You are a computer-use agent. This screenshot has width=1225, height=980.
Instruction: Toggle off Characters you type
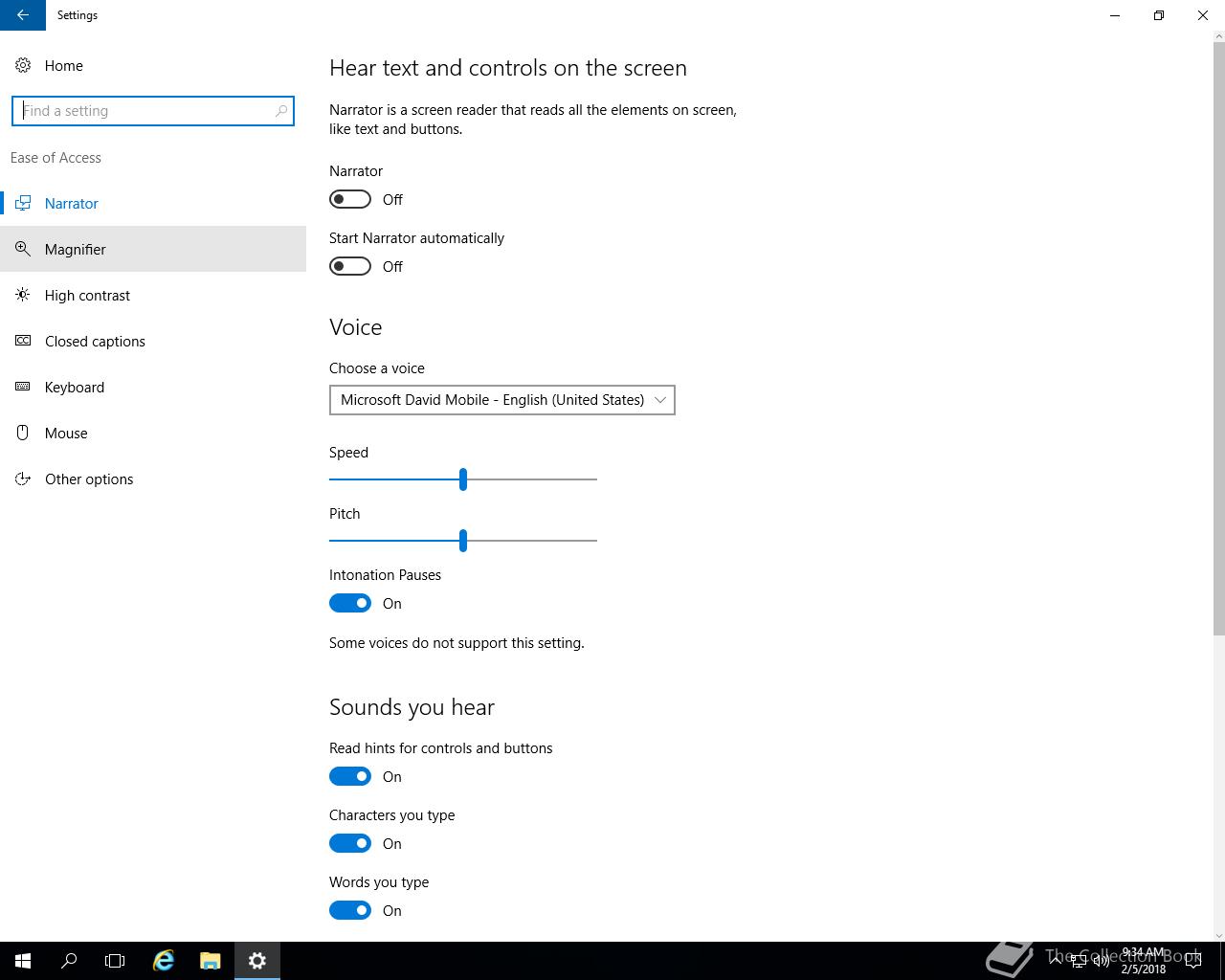click(x=350, y=843)
